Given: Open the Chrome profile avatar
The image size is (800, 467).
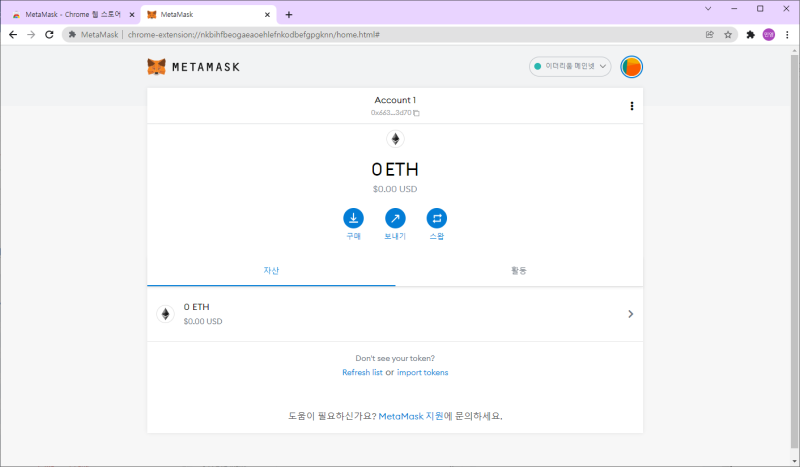Looking at the screenshot, I should coord(768,35).
